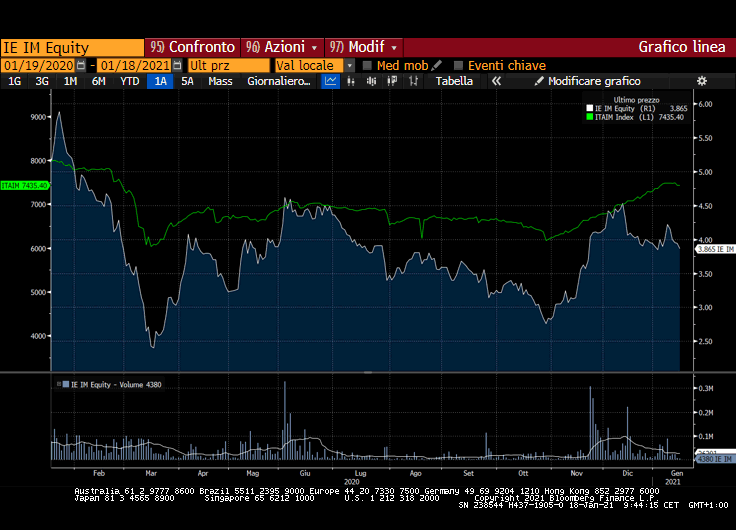This screenshot has height=530, width=736.
Task: Click the double-left collapse arrows icon
Action: [495, 81]
